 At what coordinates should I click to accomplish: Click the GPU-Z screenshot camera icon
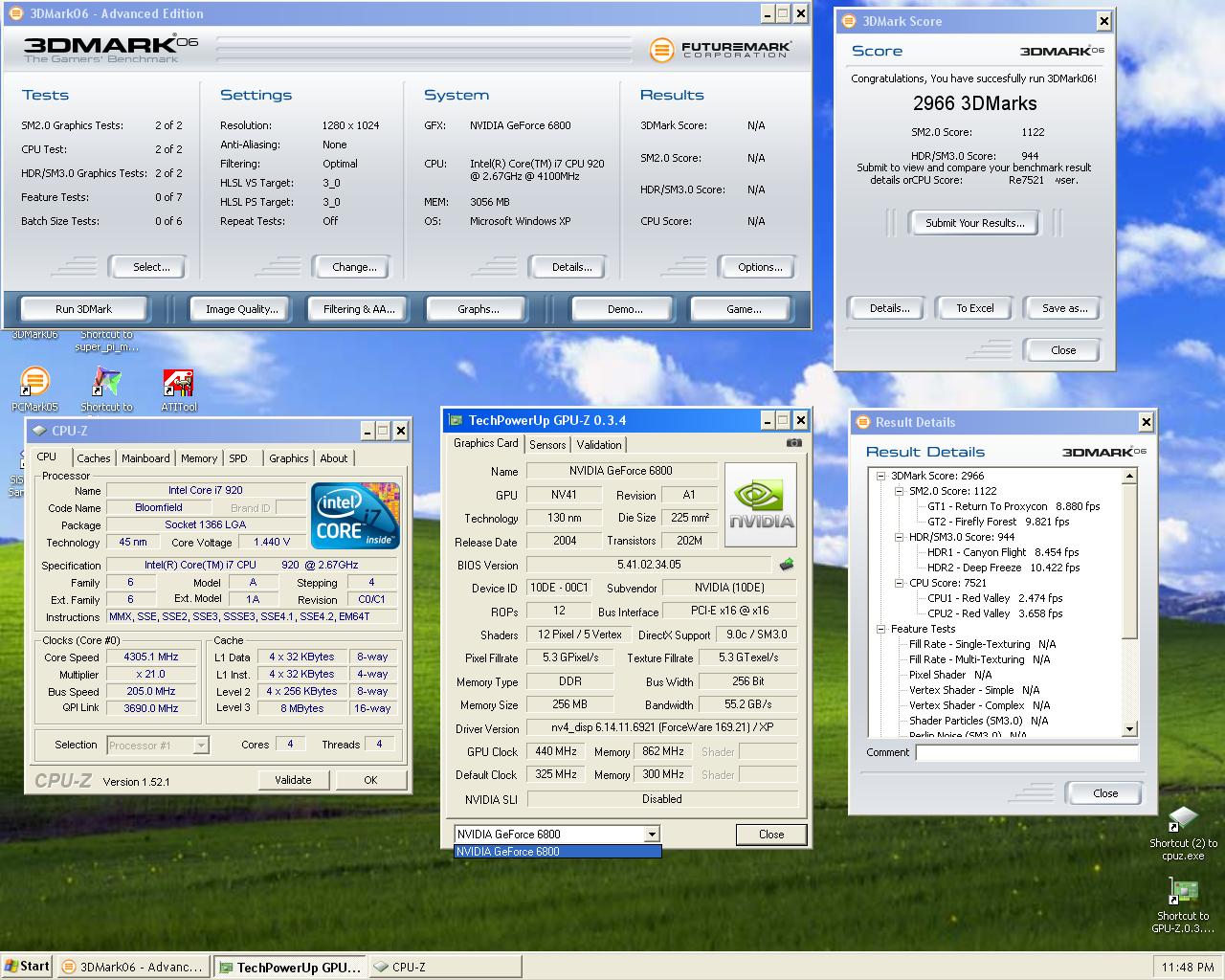pos(794,443)
